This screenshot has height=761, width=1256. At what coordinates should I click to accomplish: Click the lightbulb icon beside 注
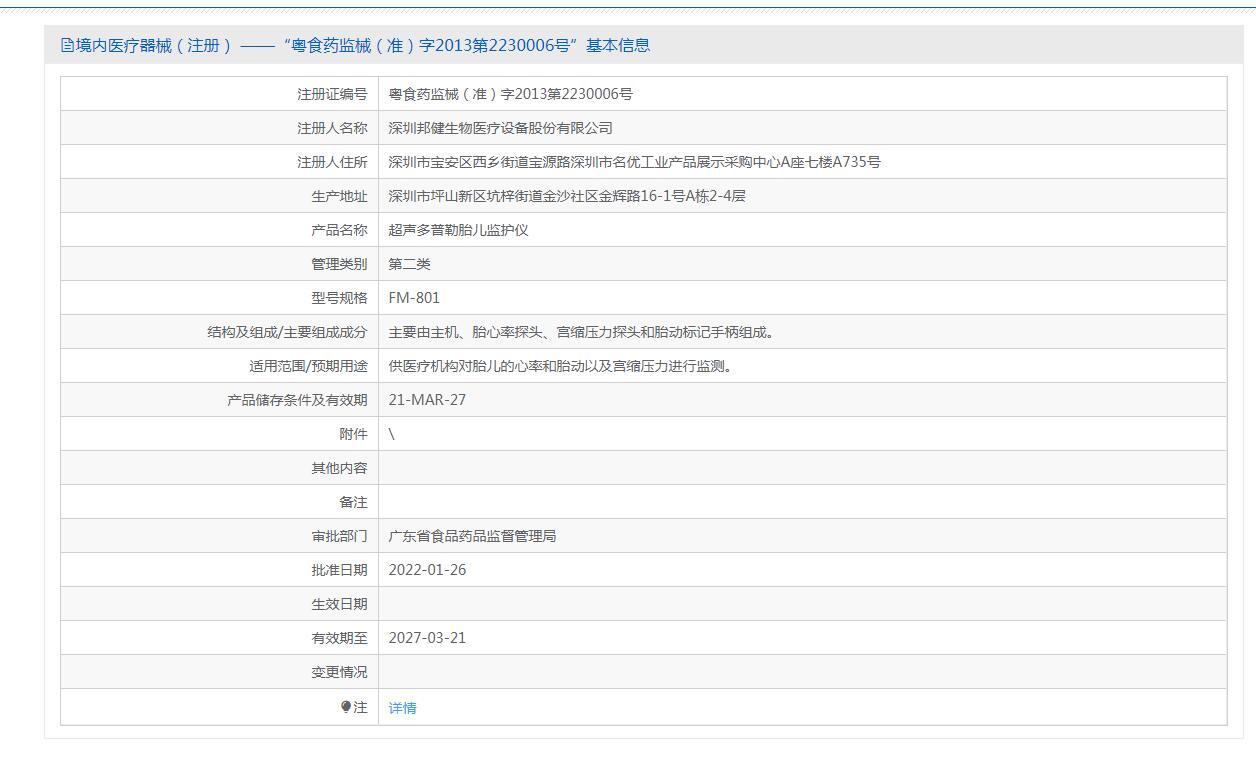point(346,707)
